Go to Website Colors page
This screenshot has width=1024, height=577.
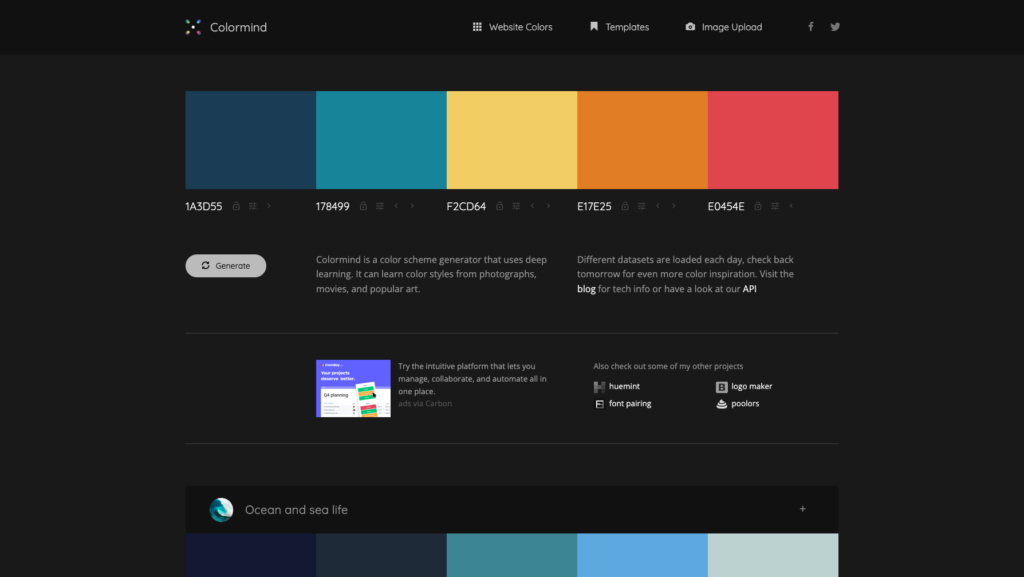pyautogui.click(x=513, y=27)
